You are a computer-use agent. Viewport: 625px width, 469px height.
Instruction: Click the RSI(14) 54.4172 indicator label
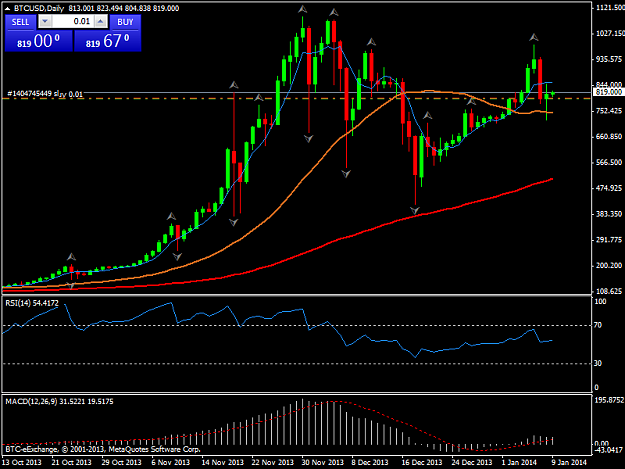(x=32, y=303)
